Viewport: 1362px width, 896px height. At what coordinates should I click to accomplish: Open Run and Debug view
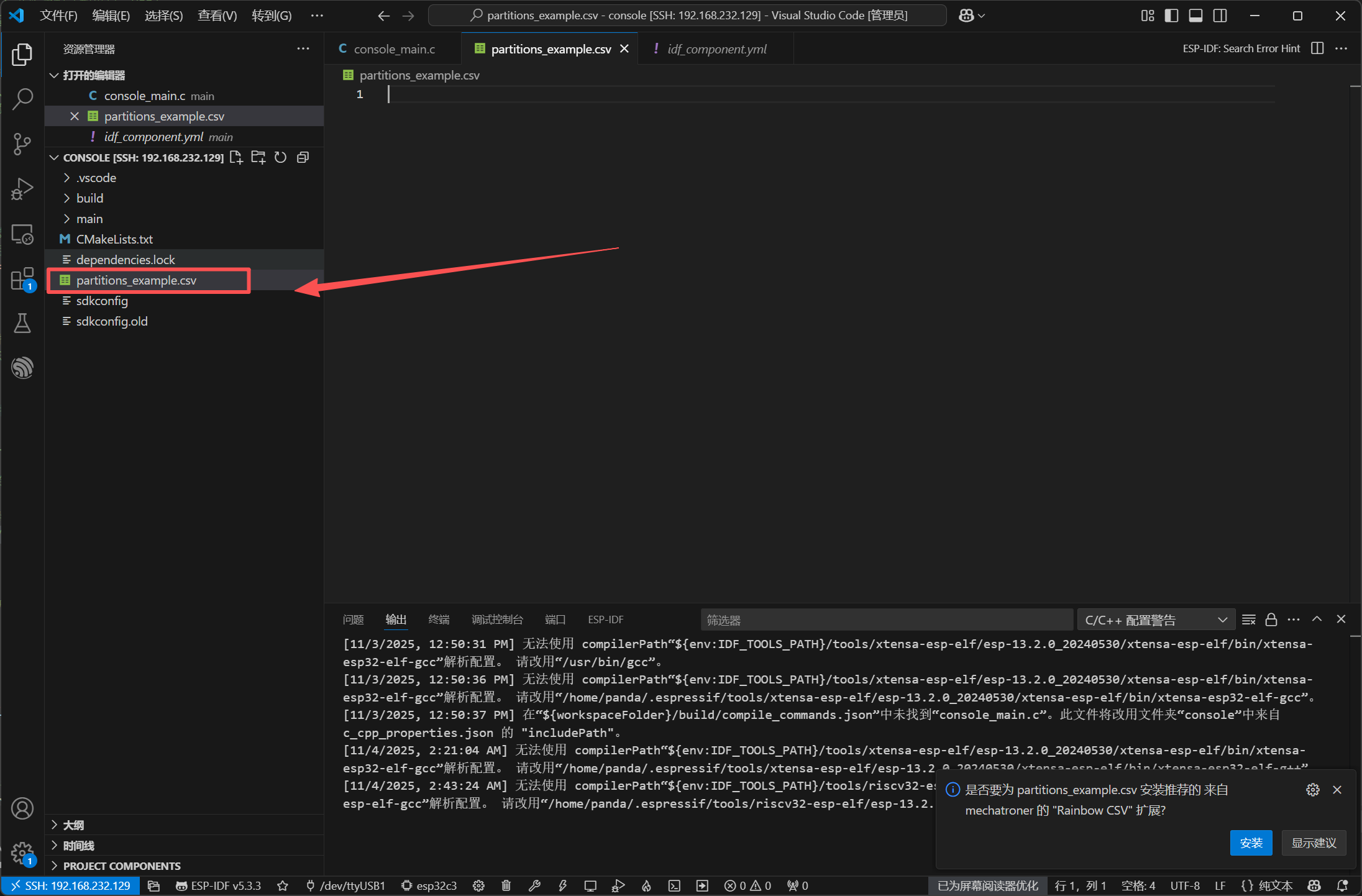pos(22,189)
